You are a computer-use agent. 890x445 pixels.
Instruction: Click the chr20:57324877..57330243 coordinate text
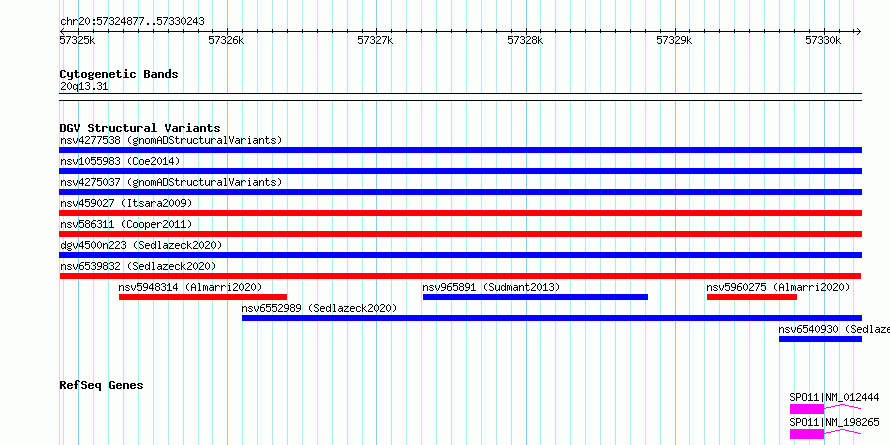(x=132, y=22)
